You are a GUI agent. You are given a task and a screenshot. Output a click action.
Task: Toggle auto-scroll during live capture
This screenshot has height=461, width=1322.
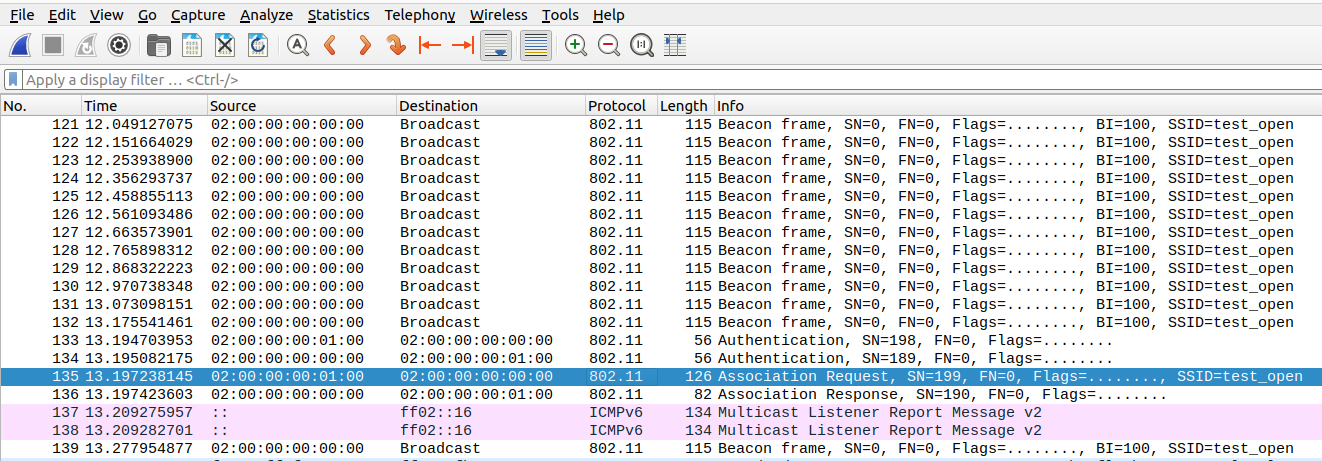tap(497, 45)
